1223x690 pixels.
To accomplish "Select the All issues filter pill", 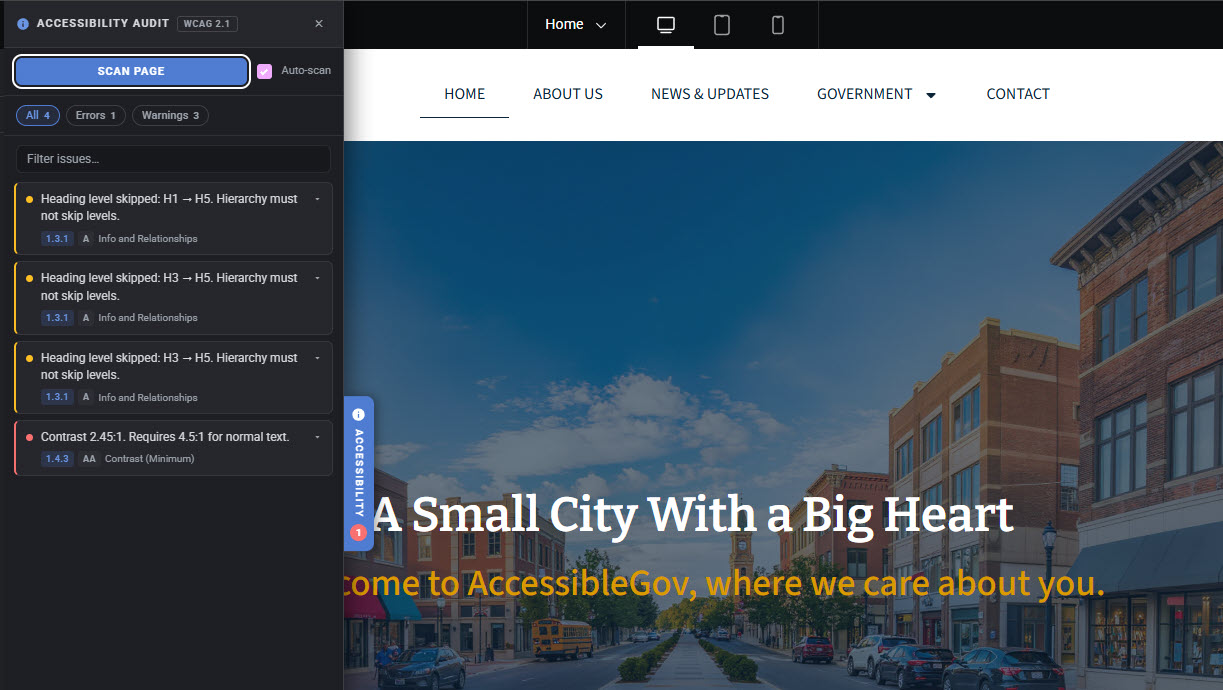I will click(x=38, y=116).
